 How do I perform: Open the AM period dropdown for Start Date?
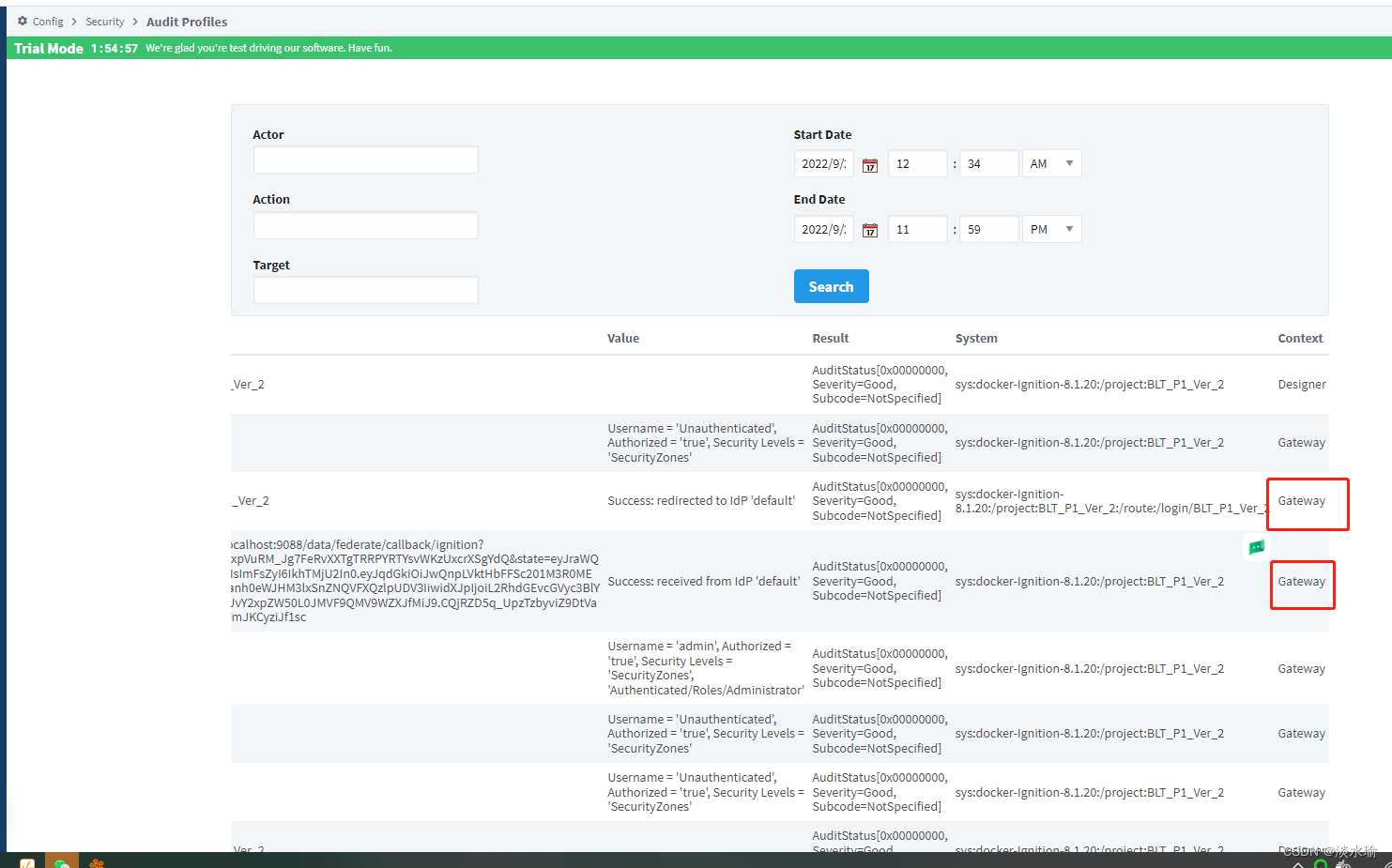tap(1051, 163)
